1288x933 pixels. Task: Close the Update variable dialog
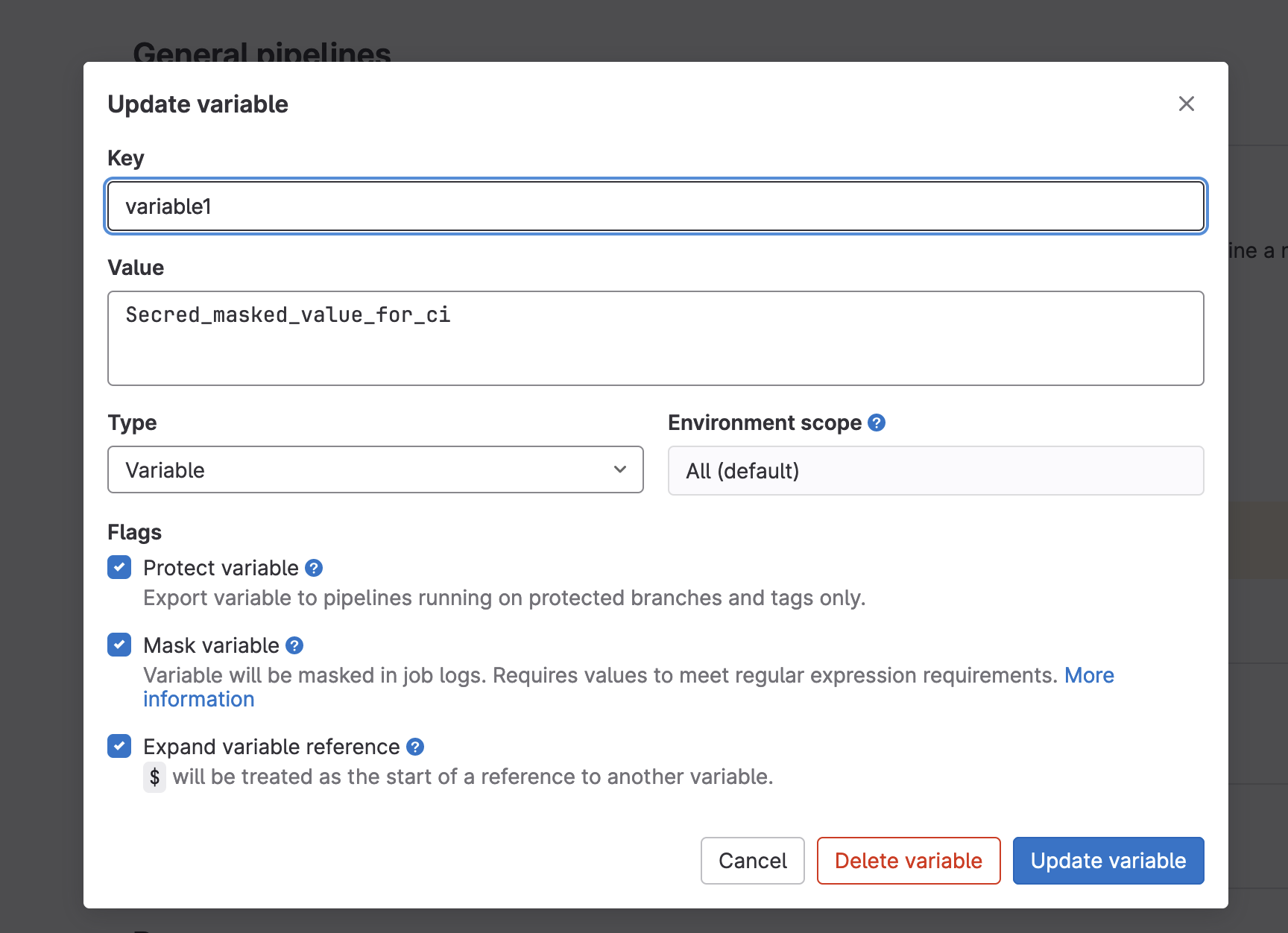(x=1186, y=104)
